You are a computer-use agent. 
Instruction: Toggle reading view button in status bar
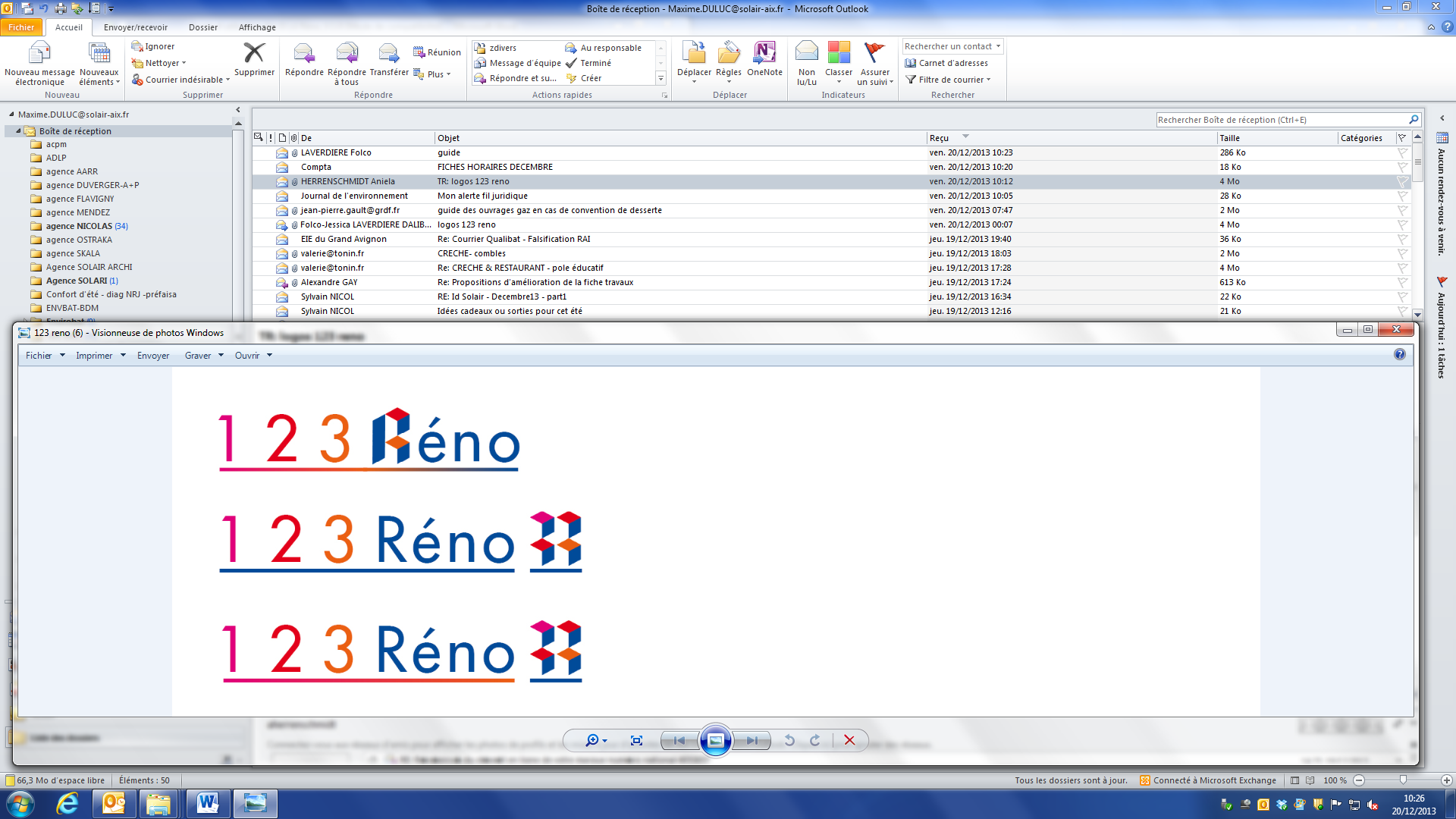1312,780
